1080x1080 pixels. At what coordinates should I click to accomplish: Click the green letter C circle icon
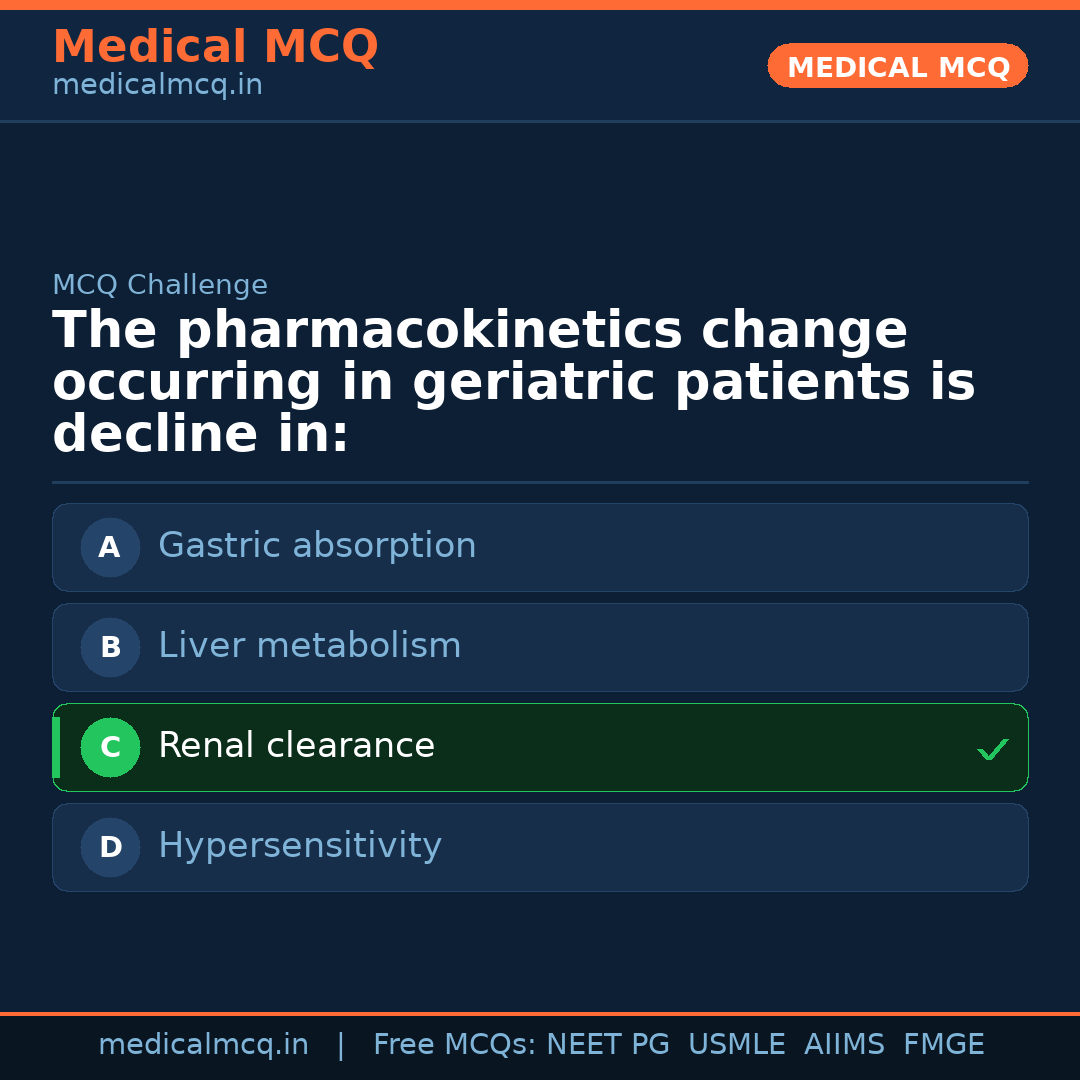point(110,747)
